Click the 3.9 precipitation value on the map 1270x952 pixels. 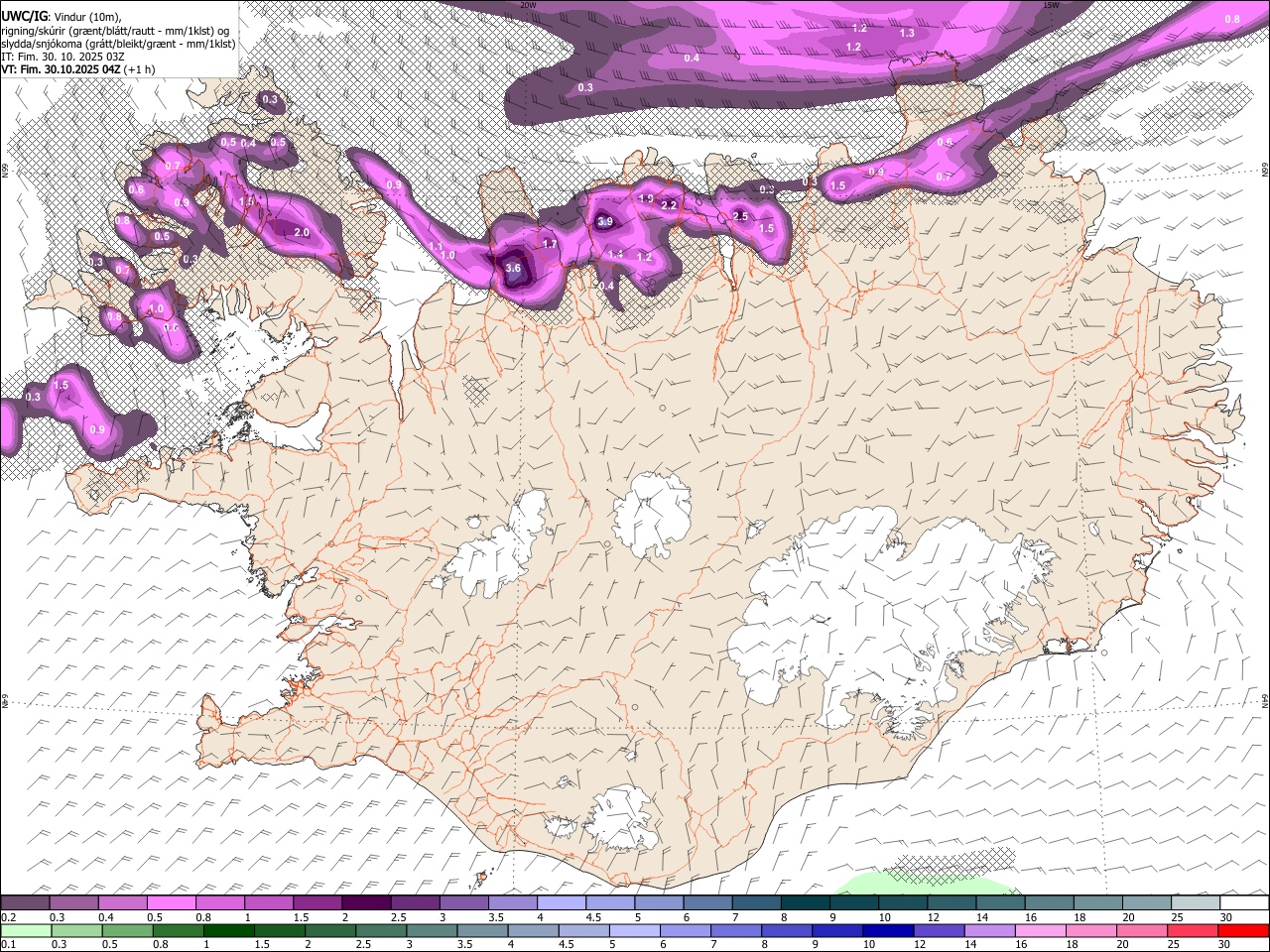(605, 221)
